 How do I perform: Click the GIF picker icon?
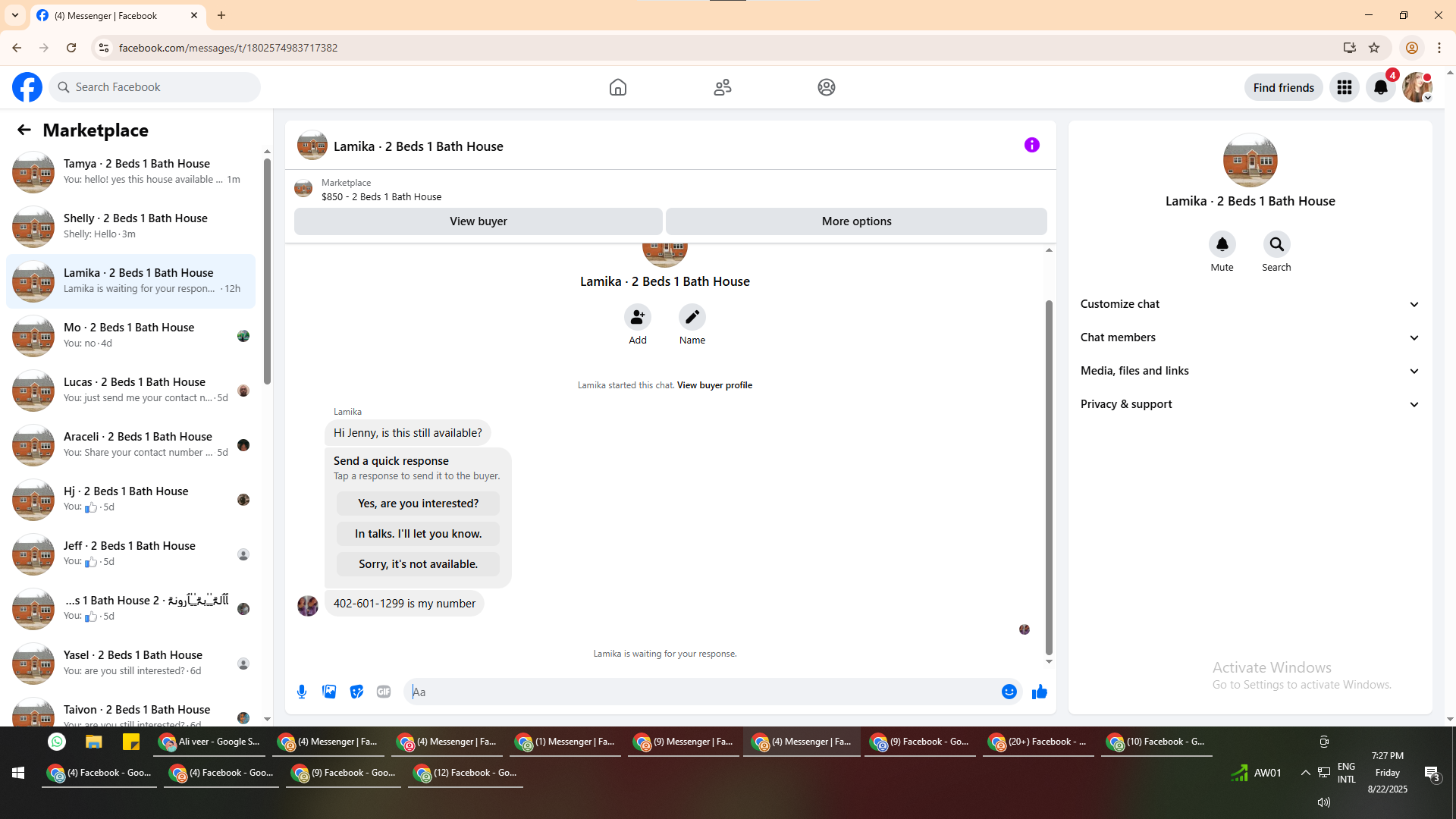(384, 692)
